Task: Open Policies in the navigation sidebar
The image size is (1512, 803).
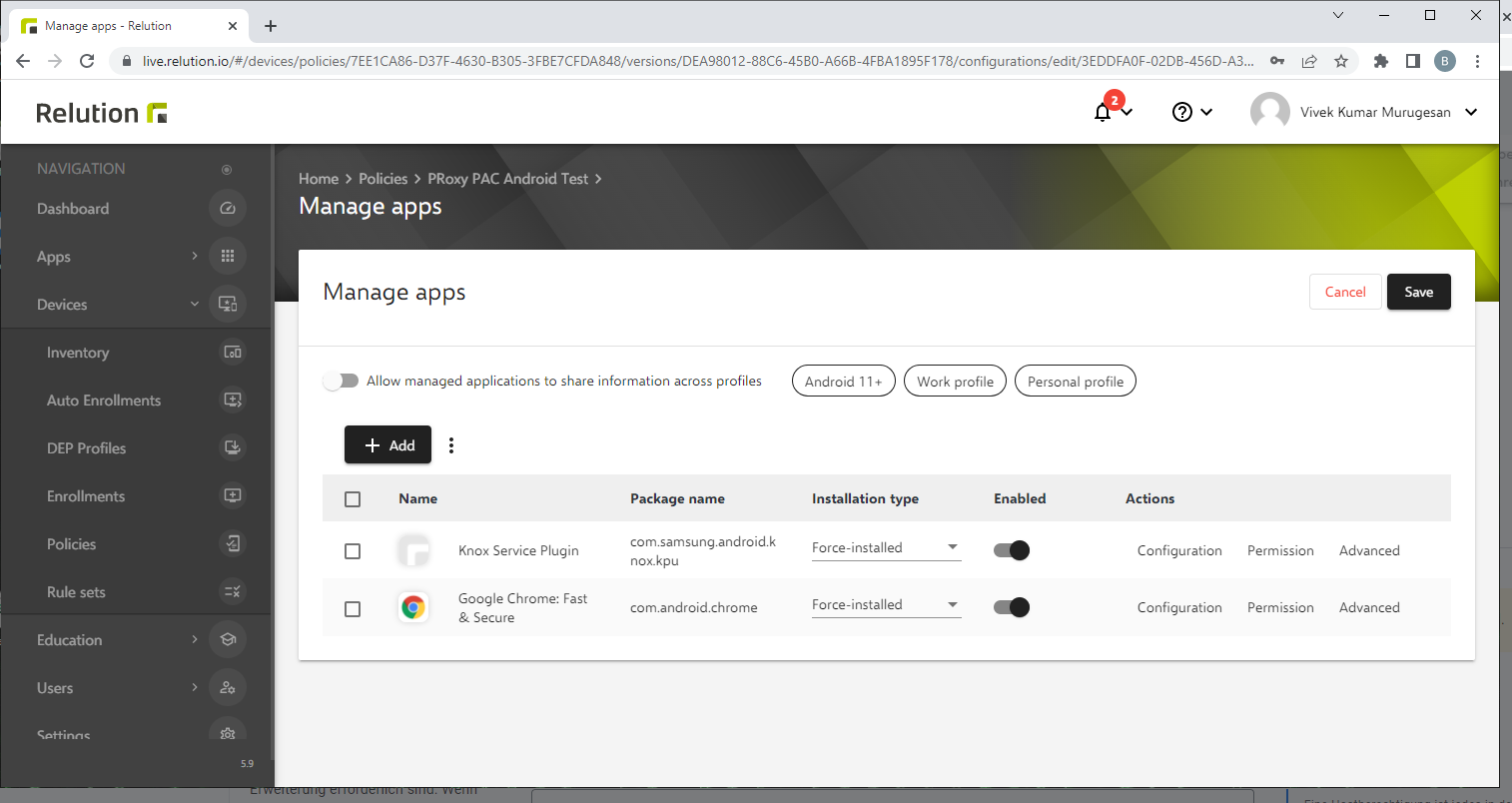Action: [x=72, y=544]
